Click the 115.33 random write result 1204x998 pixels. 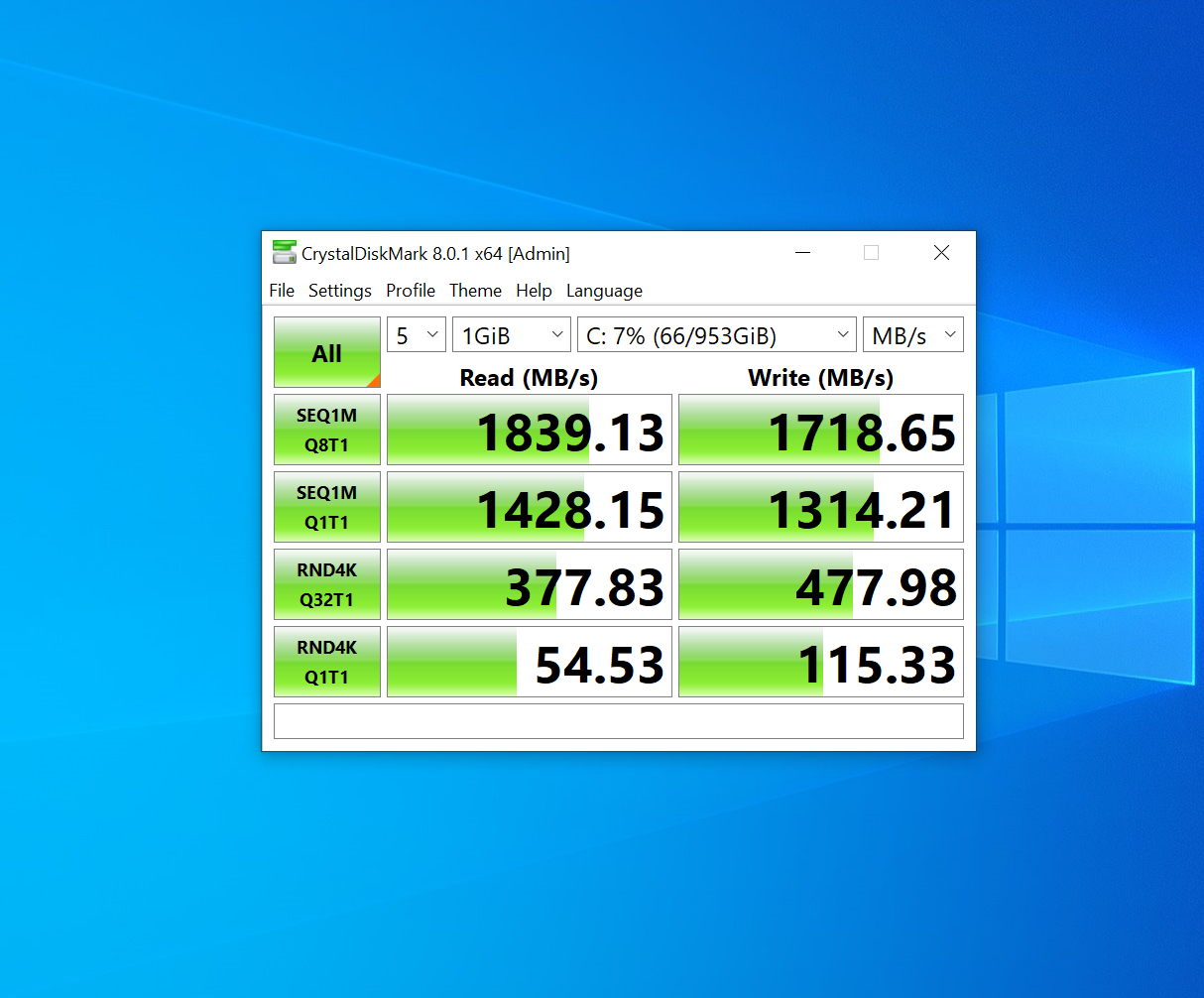tap(821, 662)
